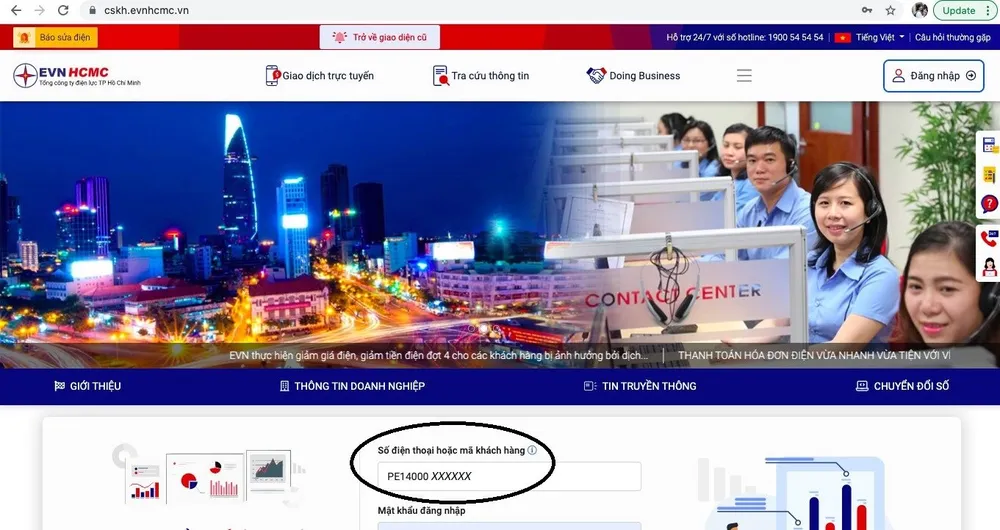Reload the page with the refresh icon
Image resolution: width=1000 pixels, height=530 pixels.
(63, 10)
